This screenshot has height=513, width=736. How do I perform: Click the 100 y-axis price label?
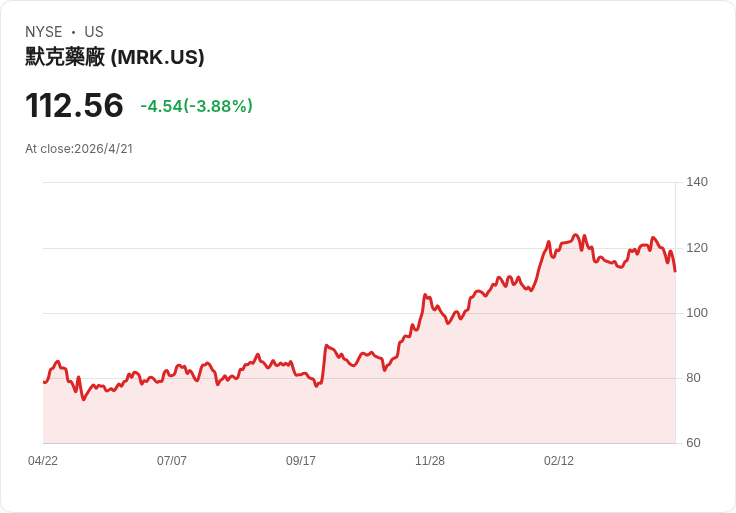click(697, 313)
